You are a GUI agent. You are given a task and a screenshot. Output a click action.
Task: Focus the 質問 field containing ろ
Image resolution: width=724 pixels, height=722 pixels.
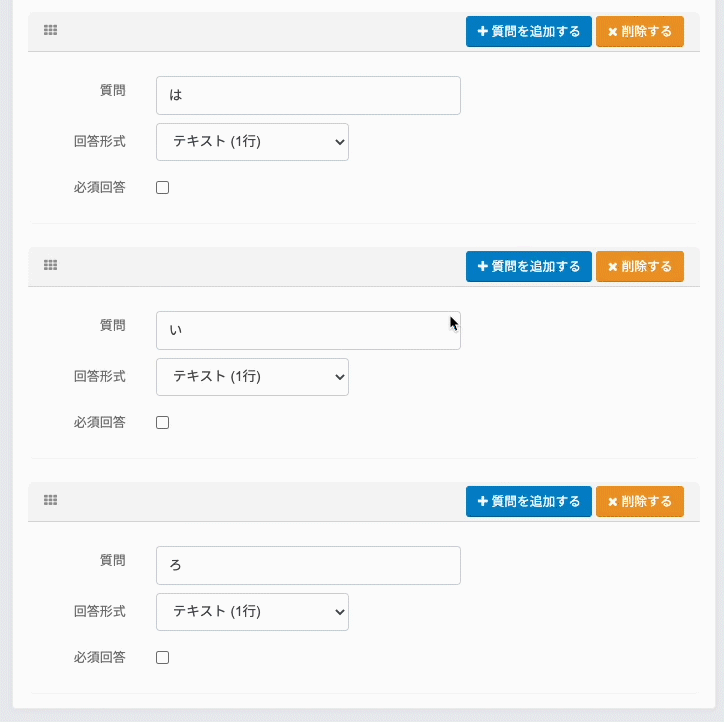[308, 566]
